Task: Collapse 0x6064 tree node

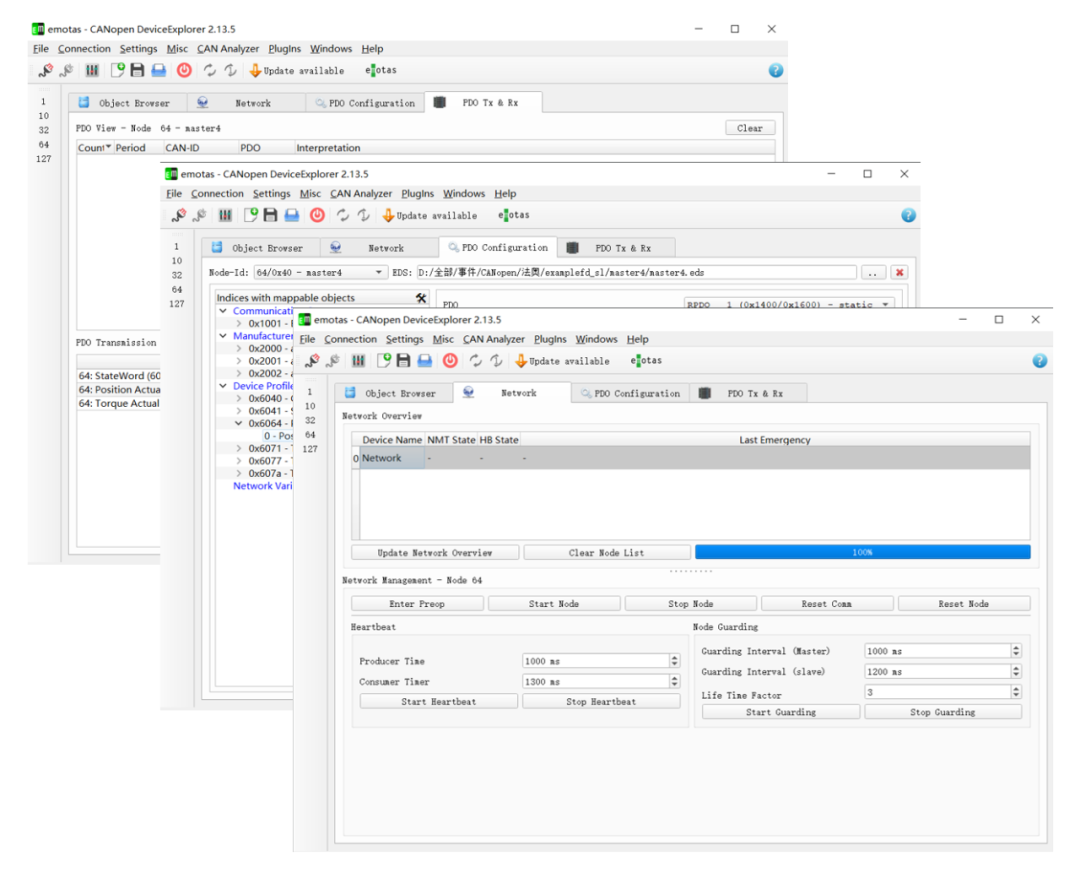Action: 239,424
